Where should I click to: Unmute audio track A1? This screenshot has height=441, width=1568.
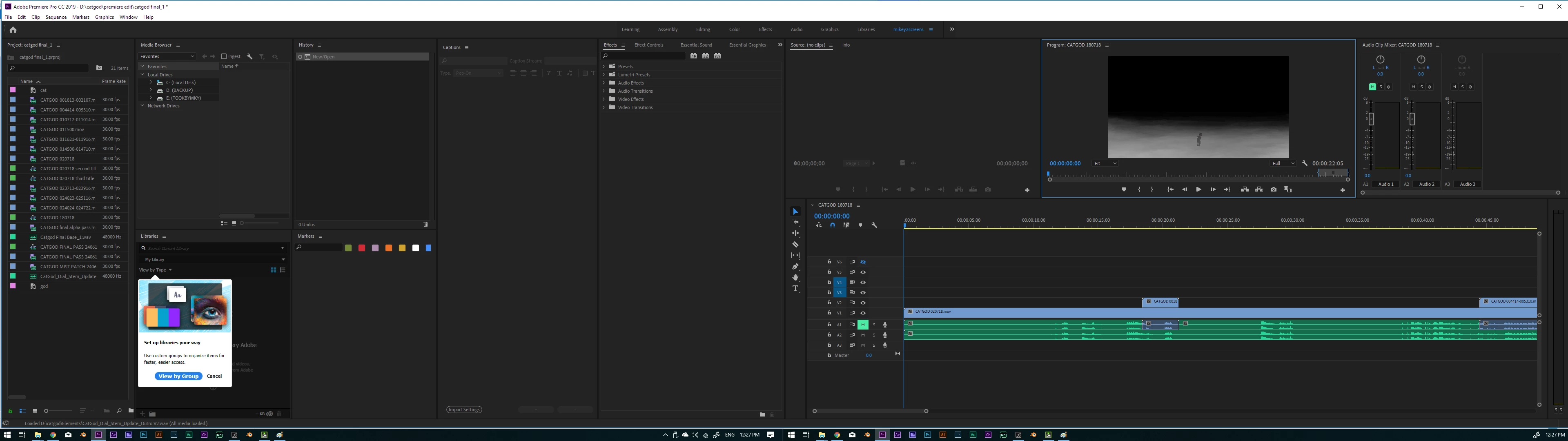point(862,325)
